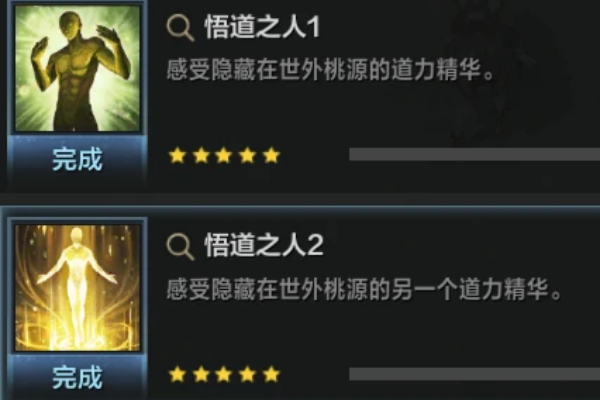The height and width of the screenshot is (400, 600).
Task: Open the 悟道之人2 achievement title
Action: tap(264, 246)
